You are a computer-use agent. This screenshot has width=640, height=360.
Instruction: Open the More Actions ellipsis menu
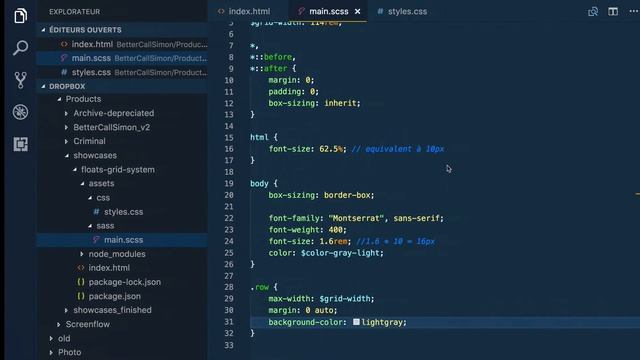click(633, 11)
